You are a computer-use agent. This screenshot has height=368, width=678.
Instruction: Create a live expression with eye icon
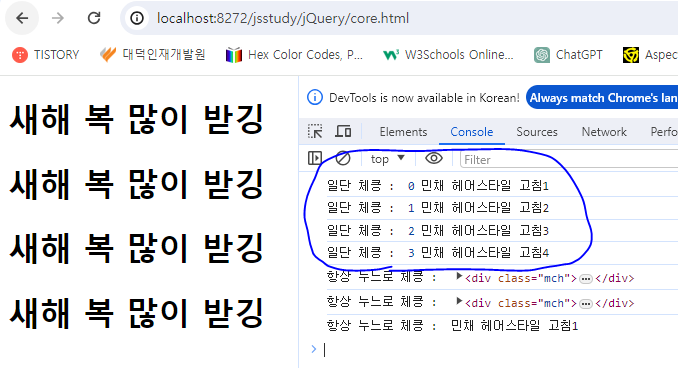(434, 158)
